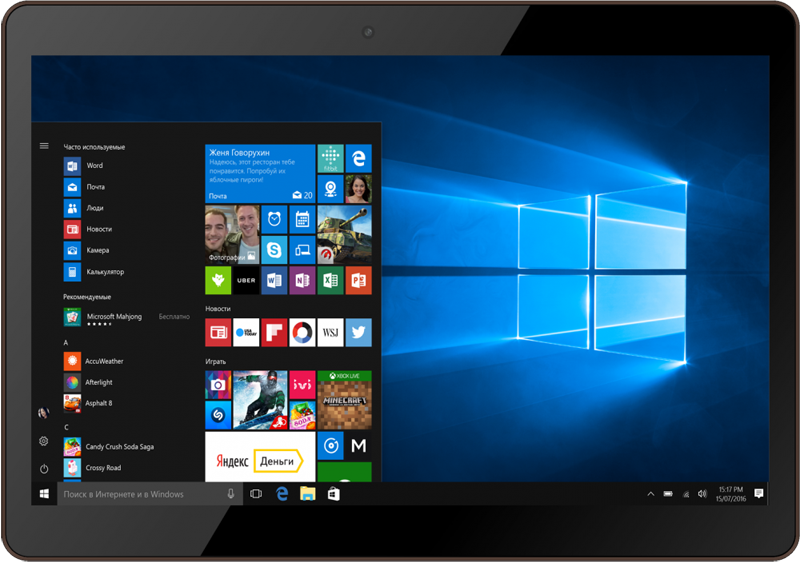The height and width of the screenshot is (563, 800).
Task: Open the Flipboard tile
Action: 274,333
